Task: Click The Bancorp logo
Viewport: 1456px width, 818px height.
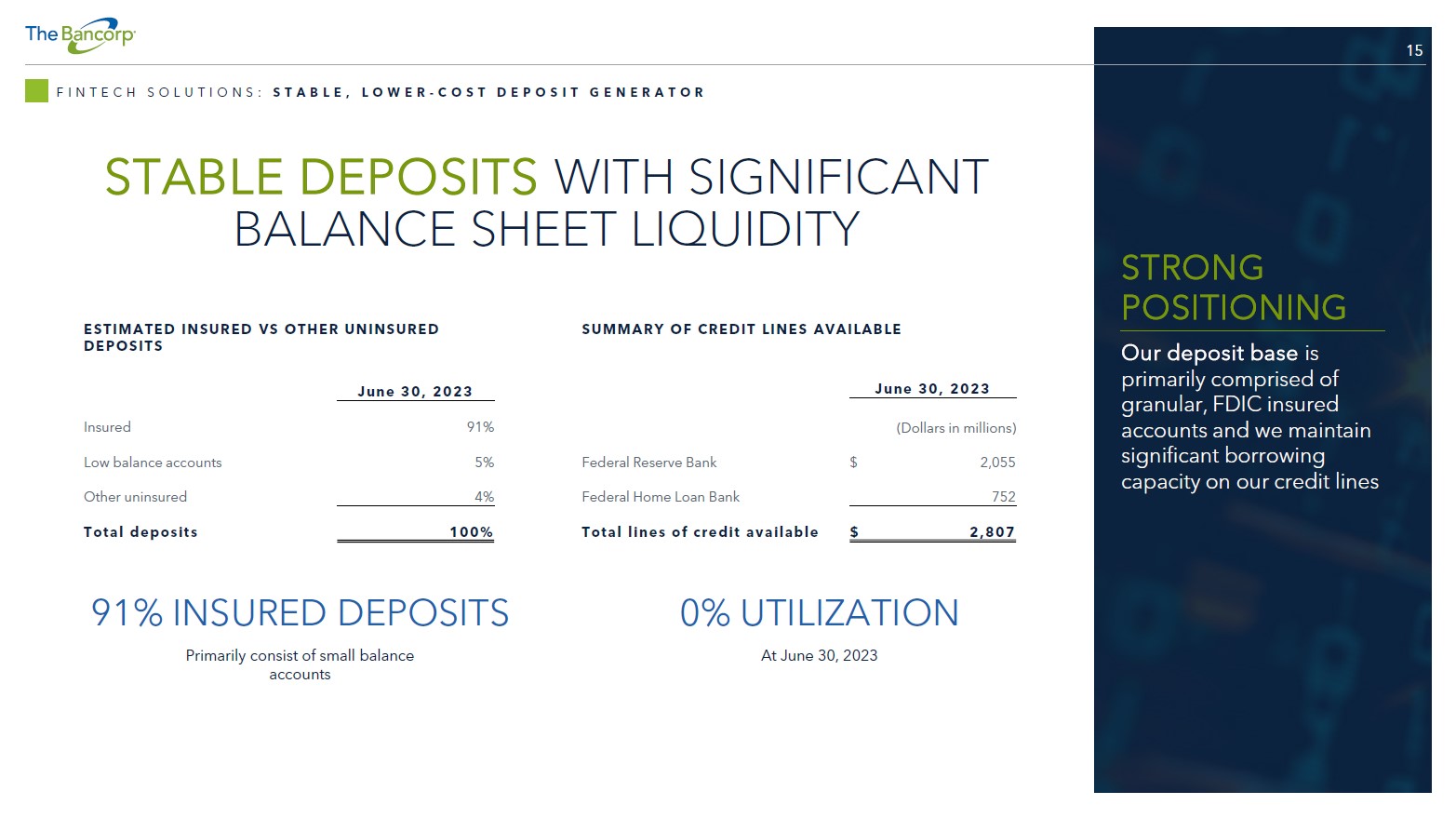Action: point(80,35)
